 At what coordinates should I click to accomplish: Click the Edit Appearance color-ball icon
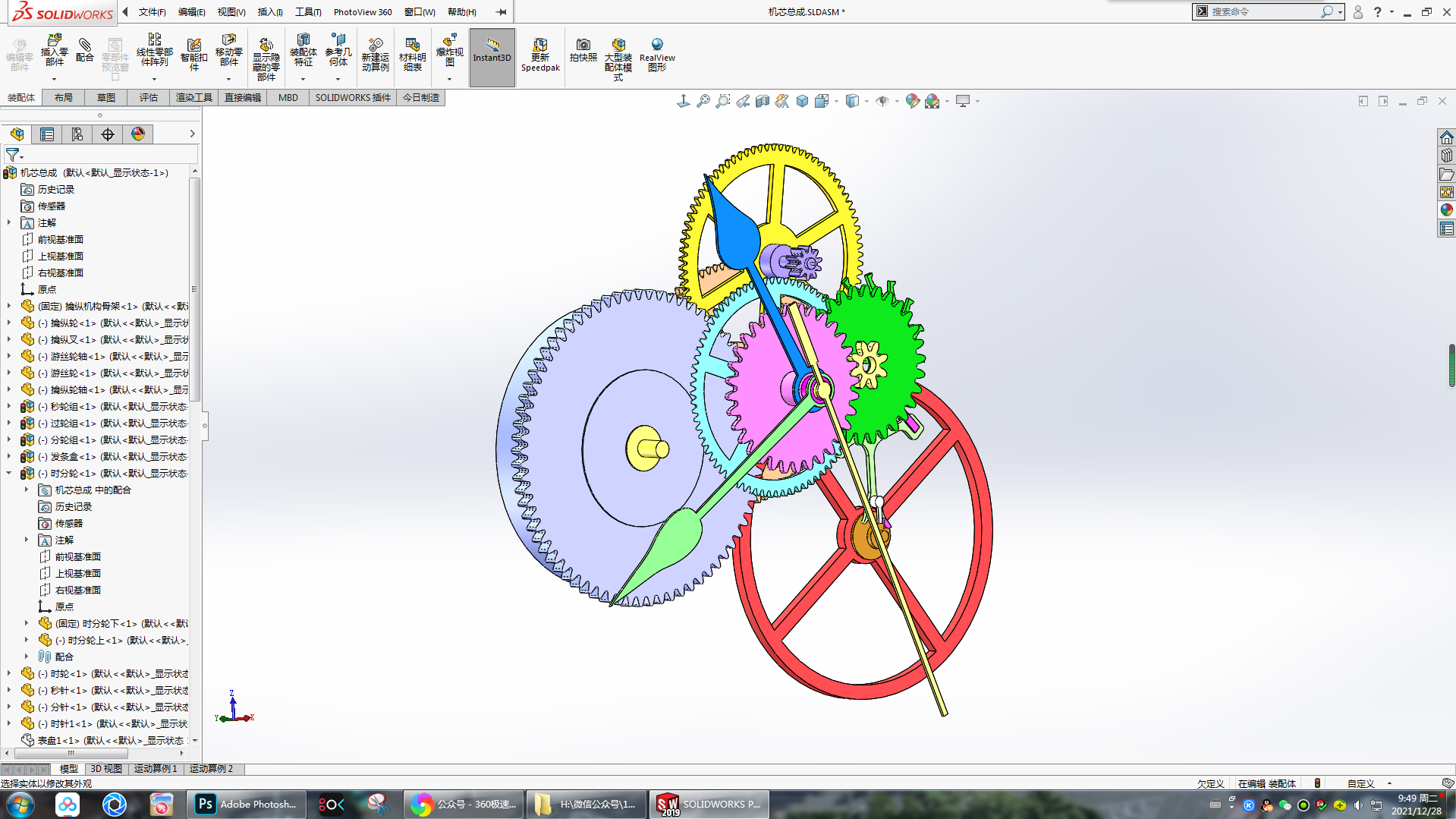click(x=912, y=101)
